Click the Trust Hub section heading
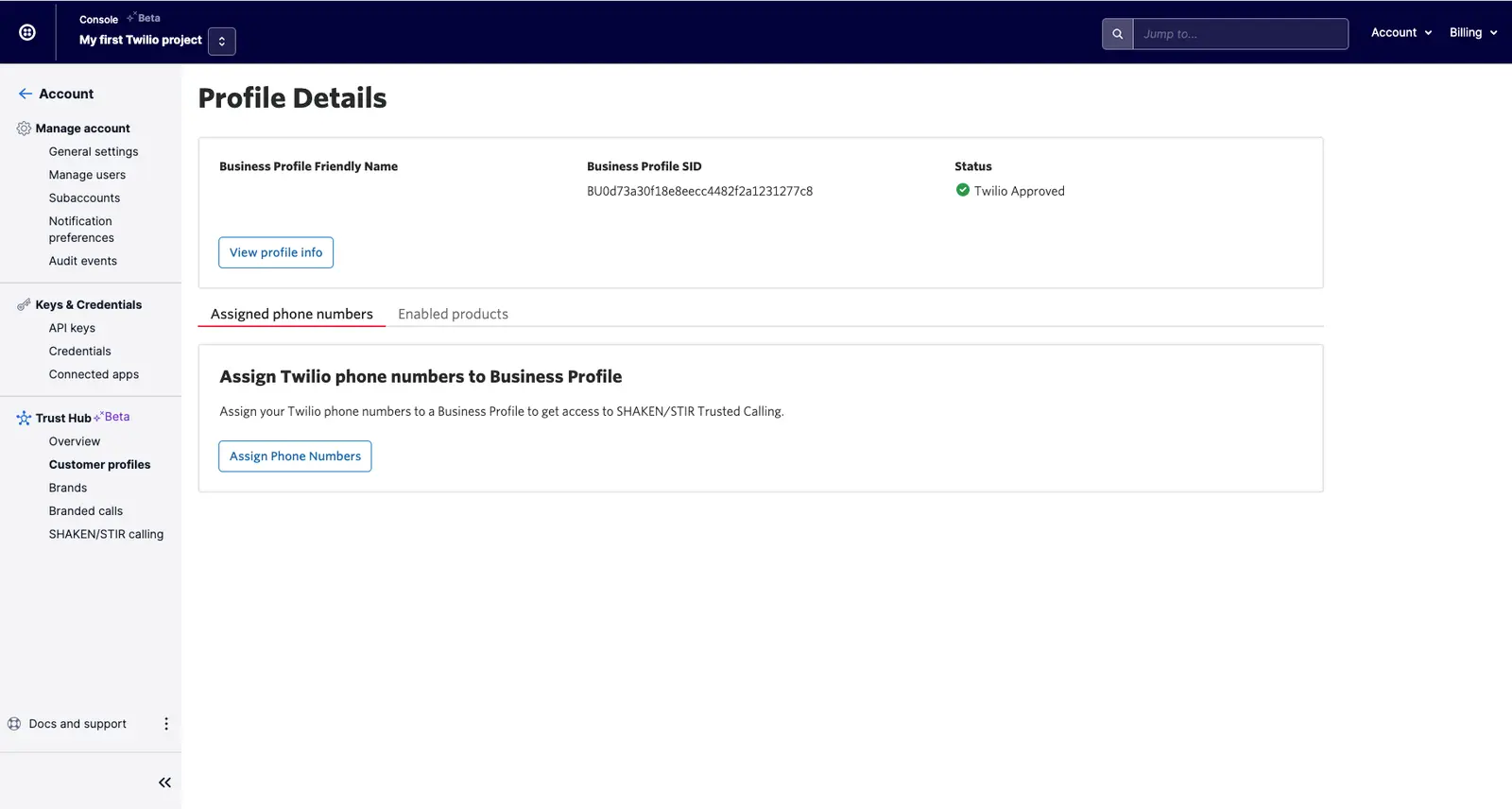The width and height of the screenshot is (1512, 809). point(63,418)
